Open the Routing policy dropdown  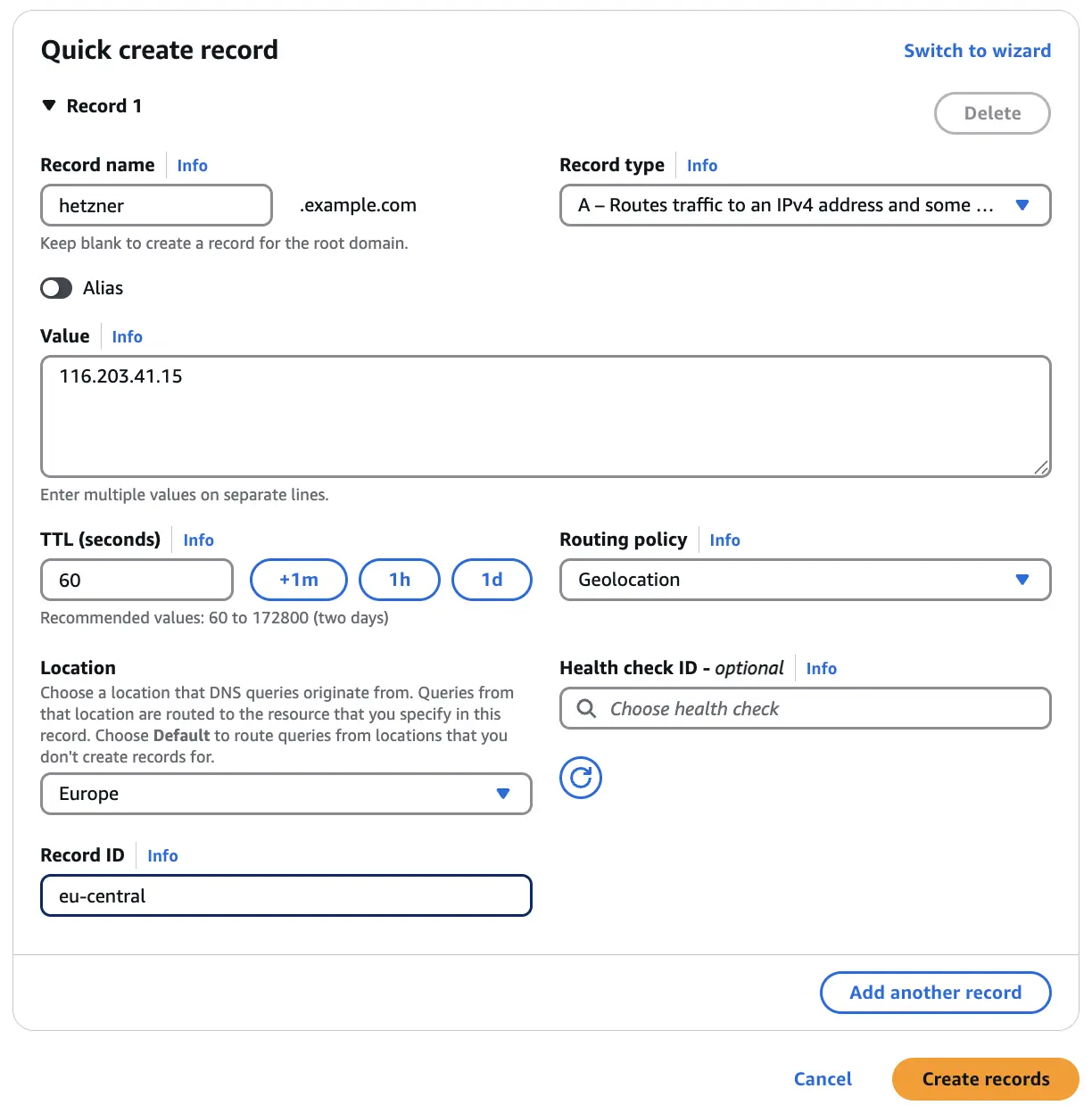point(805,580)
